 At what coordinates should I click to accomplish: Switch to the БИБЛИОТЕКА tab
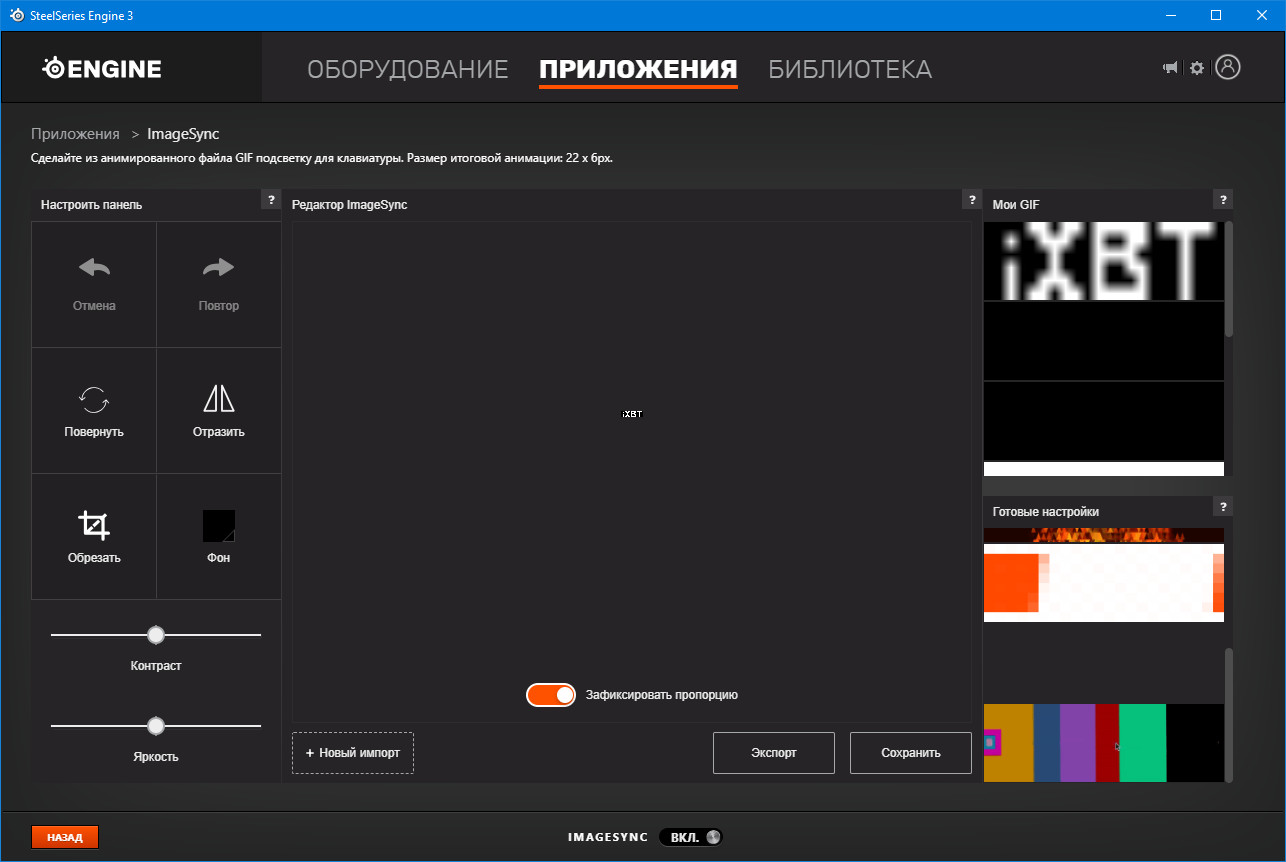pos(850,69)
